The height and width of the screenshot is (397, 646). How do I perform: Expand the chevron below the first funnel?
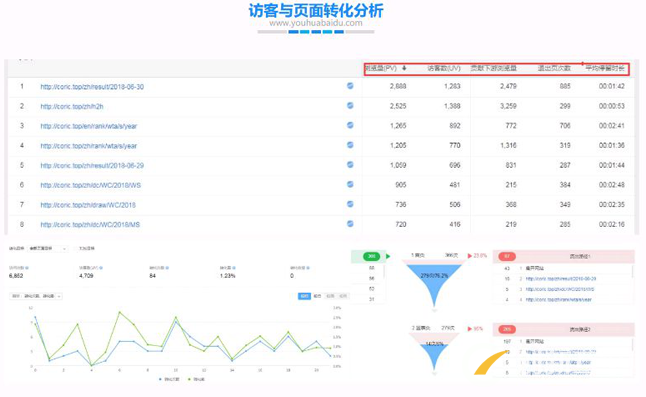(x=434, y=310)
